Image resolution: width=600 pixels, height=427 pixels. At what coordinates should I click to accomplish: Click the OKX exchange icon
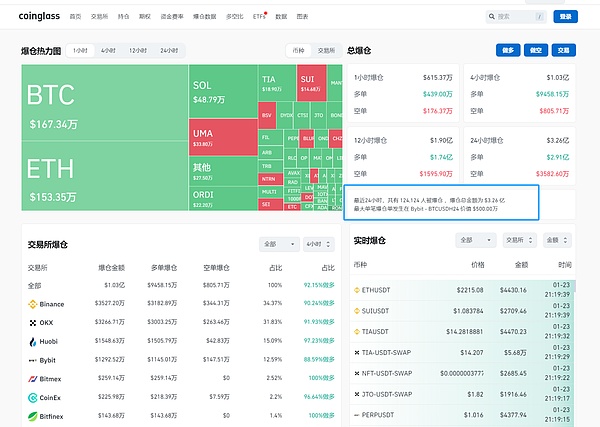[32, 322]
